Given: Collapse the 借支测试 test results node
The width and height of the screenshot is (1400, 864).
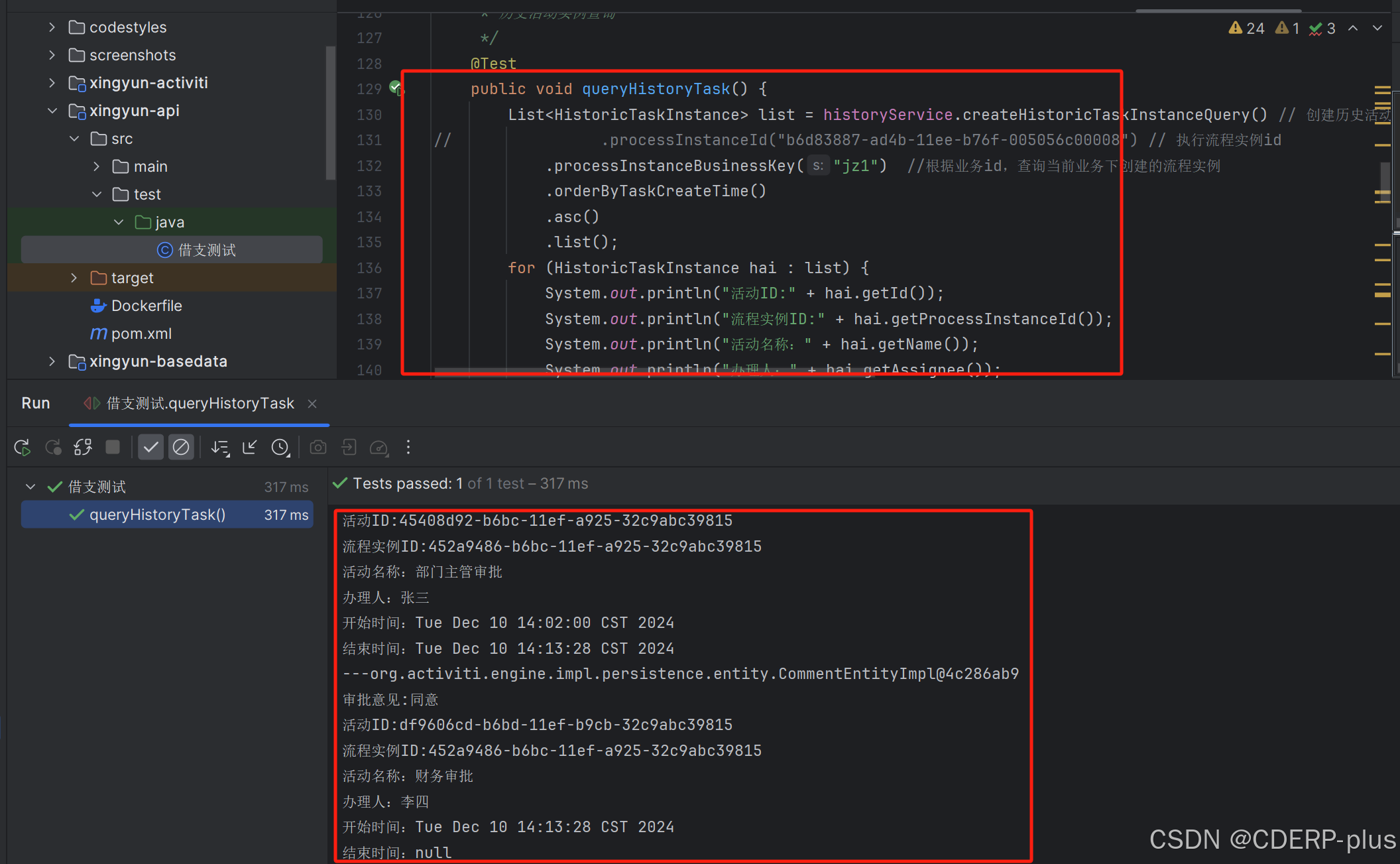Looking at the screenshot, I should [x=30, y=487].
